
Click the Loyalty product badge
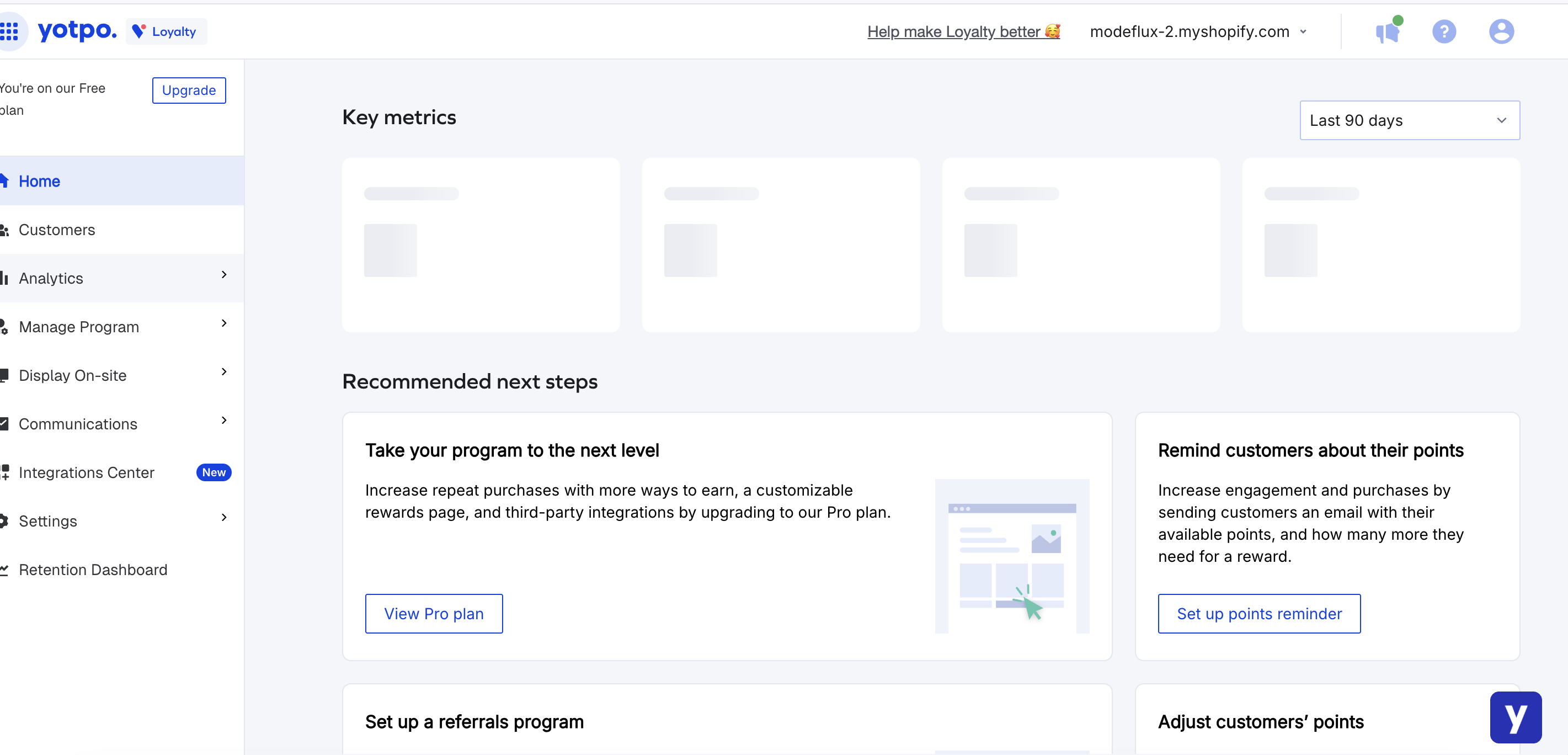(166, 31)
